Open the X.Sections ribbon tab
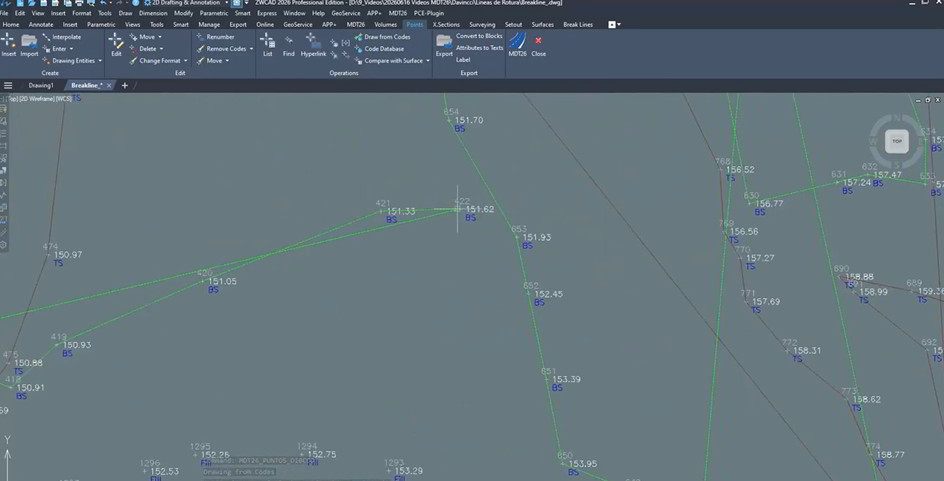This screenshot has height=481, width=944. (446, 25)
